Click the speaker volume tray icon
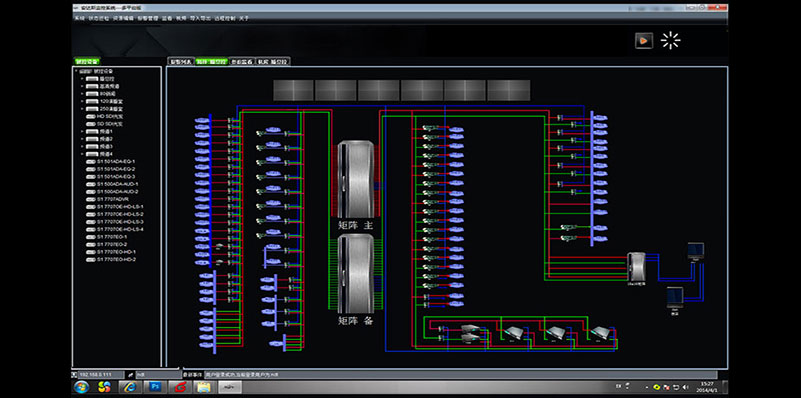The image size is (801, 398). coord(686,387)
